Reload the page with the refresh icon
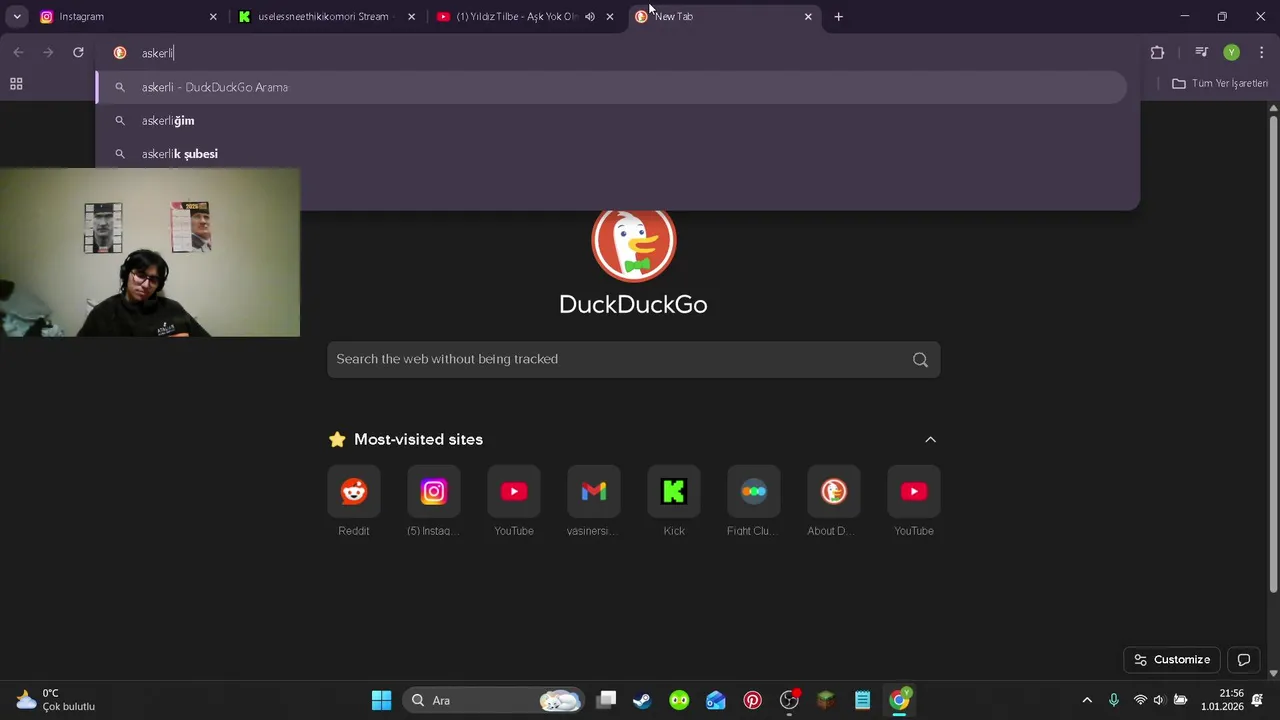 [x=78, y=52]
